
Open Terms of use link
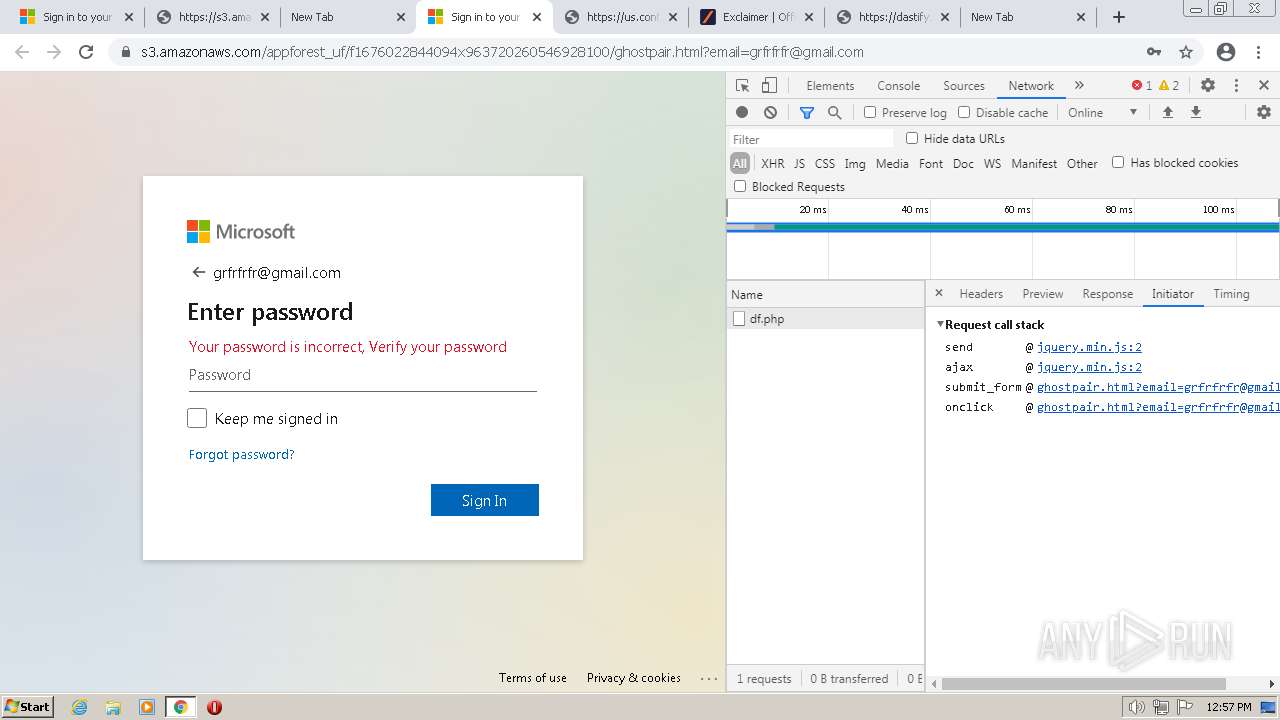click(533, 677)
